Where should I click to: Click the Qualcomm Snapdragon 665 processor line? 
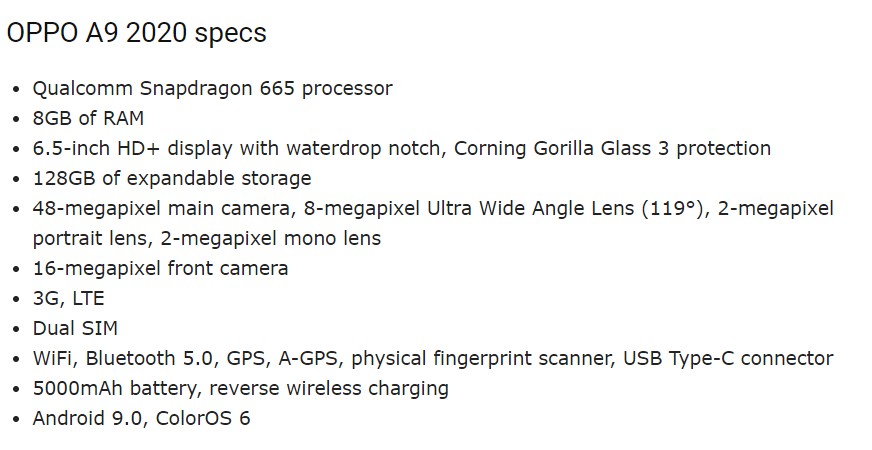(212, 88)
